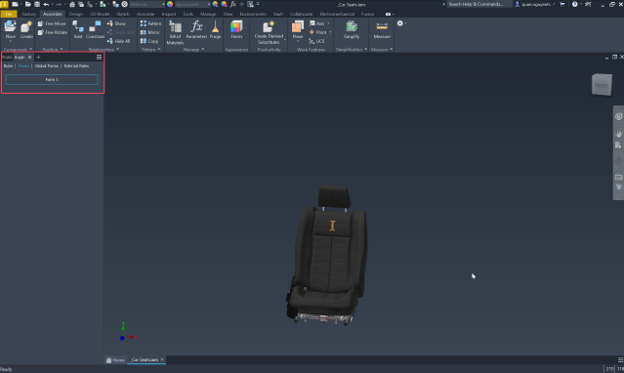Switch to the Annotate ribbon tab
The height and width of the screenshot is (373, 624).
click(145, 14)
